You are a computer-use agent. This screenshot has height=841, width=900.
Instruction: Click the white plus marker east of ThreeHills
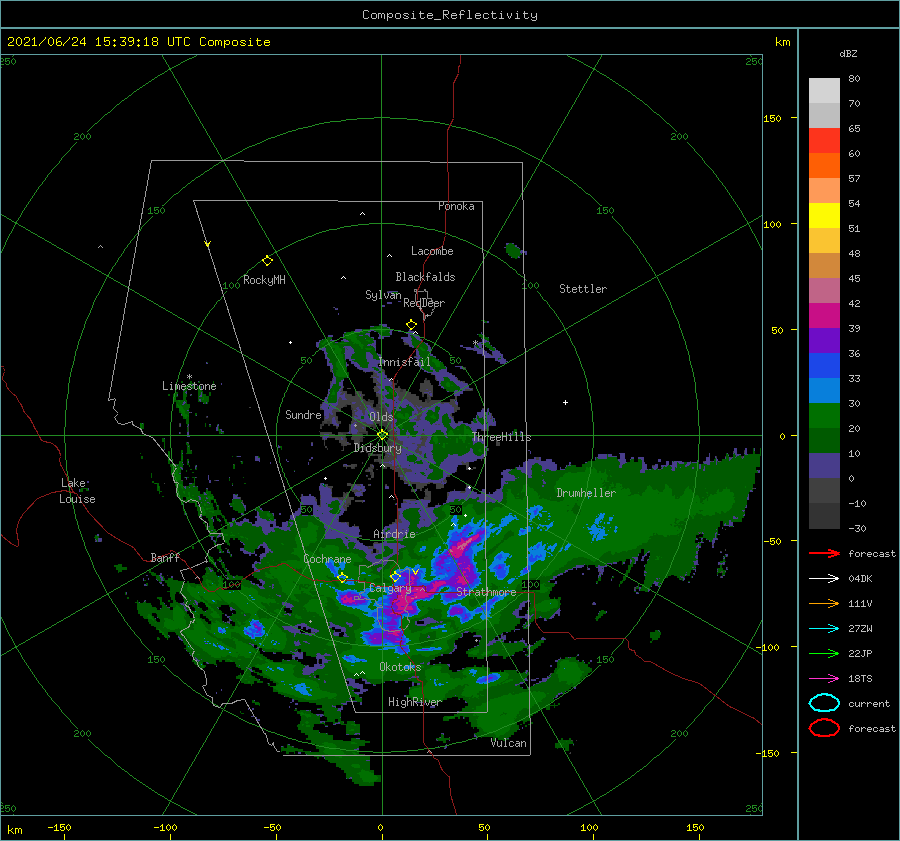coord(565,402)
